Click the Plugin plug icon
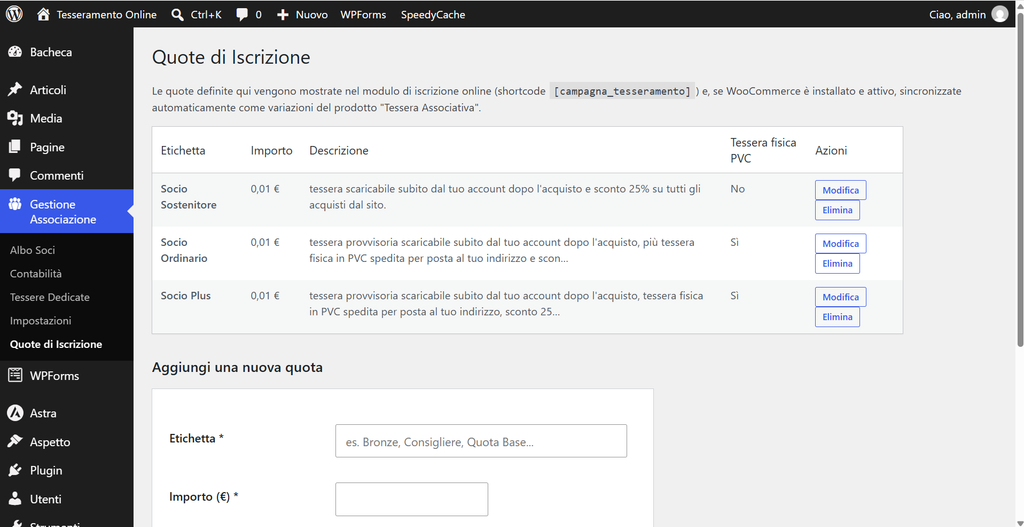The image size is (1024, 527). [15, 470]
